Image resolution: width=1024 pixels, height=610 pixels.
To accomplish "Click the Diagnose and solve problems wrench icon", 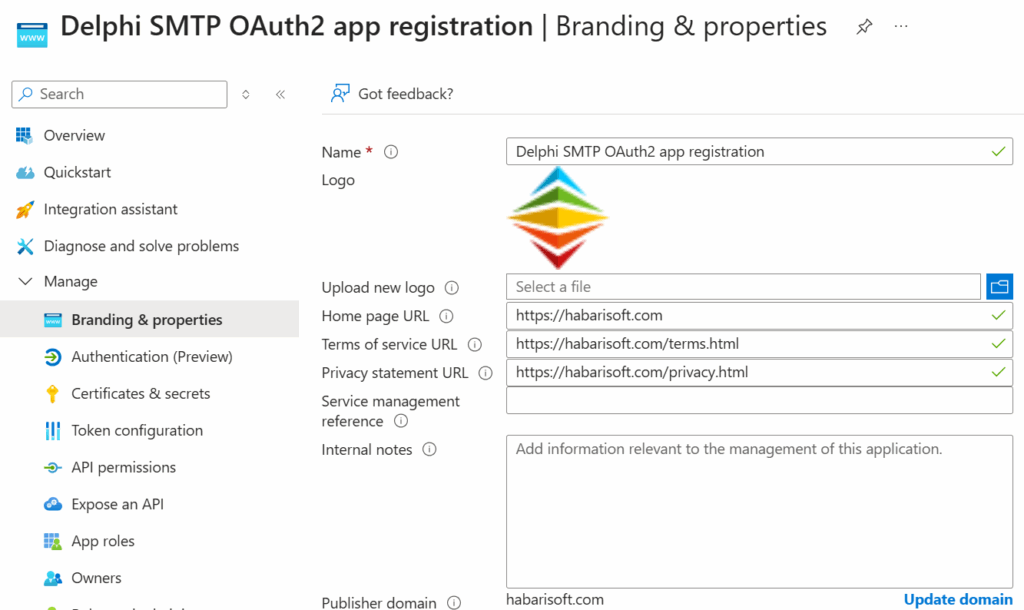I will (x=25, y=246).
